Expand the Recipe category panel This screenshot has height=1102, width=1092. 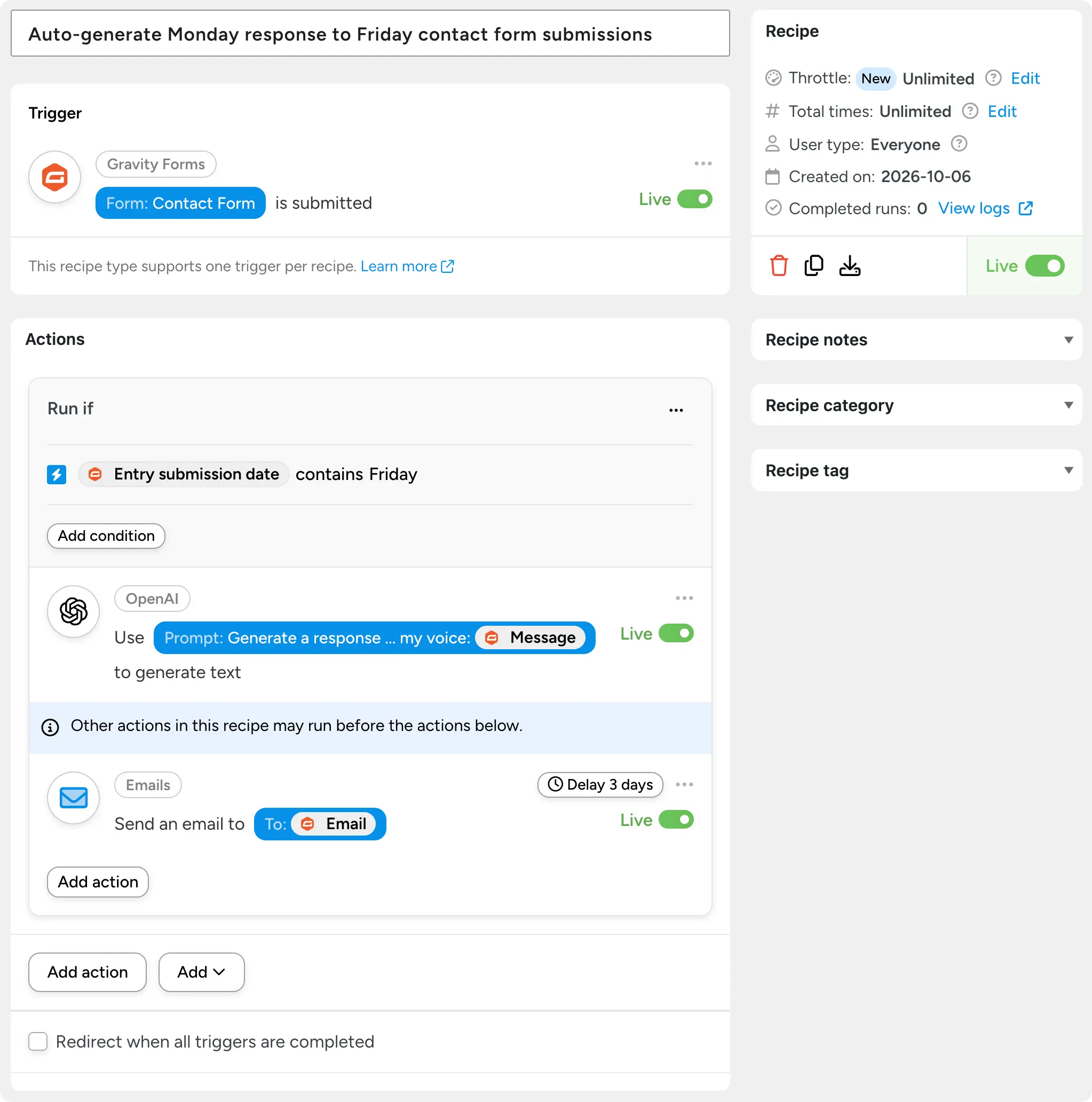tap(916, 405)
